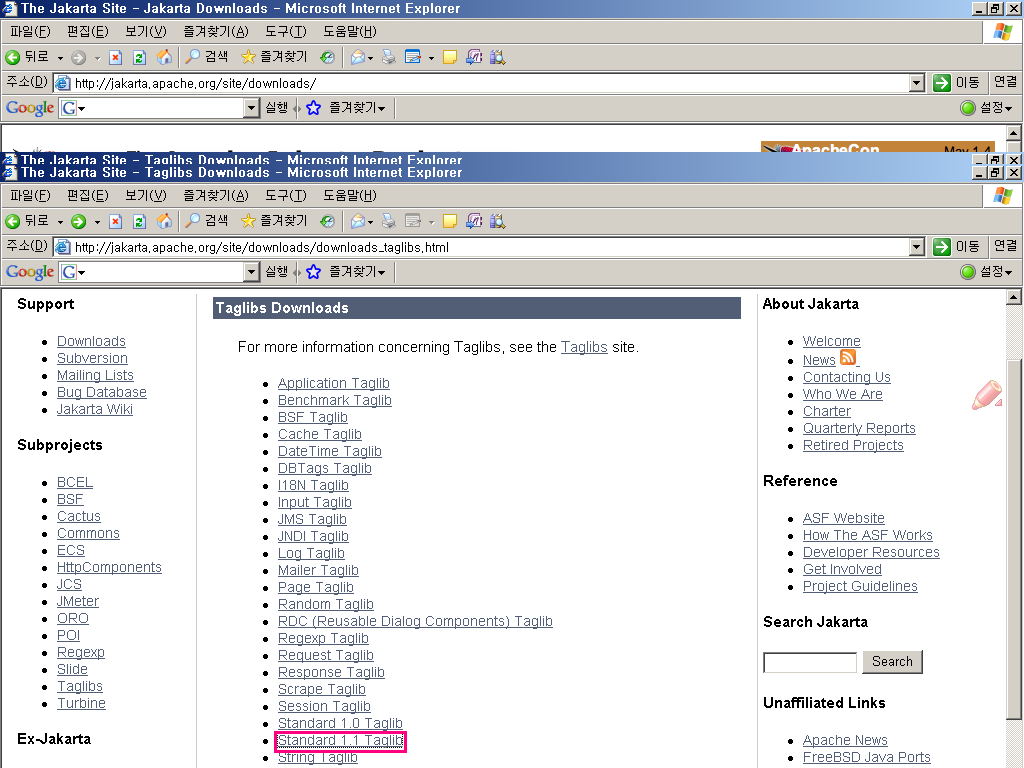Click the yellow note icon in the Taglibs Downloads toolbar

tap(450, 221)
